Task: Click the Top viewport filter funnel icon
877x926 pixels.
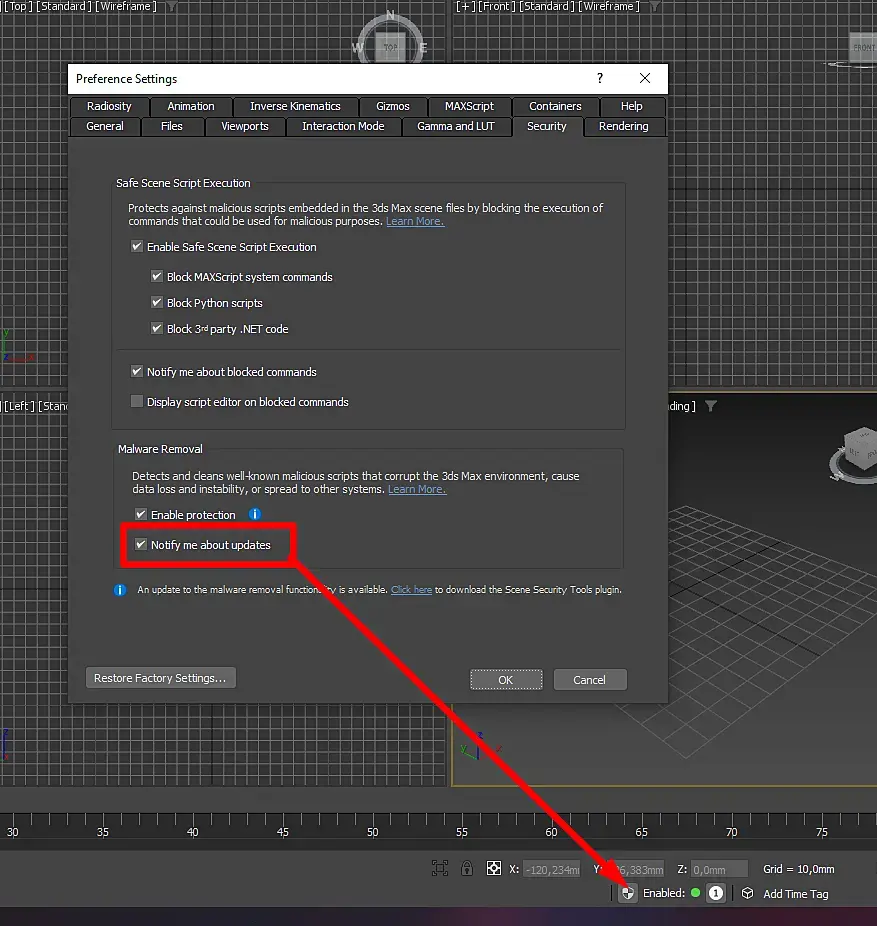Action: pyautogui.click(x=171, y=6)
